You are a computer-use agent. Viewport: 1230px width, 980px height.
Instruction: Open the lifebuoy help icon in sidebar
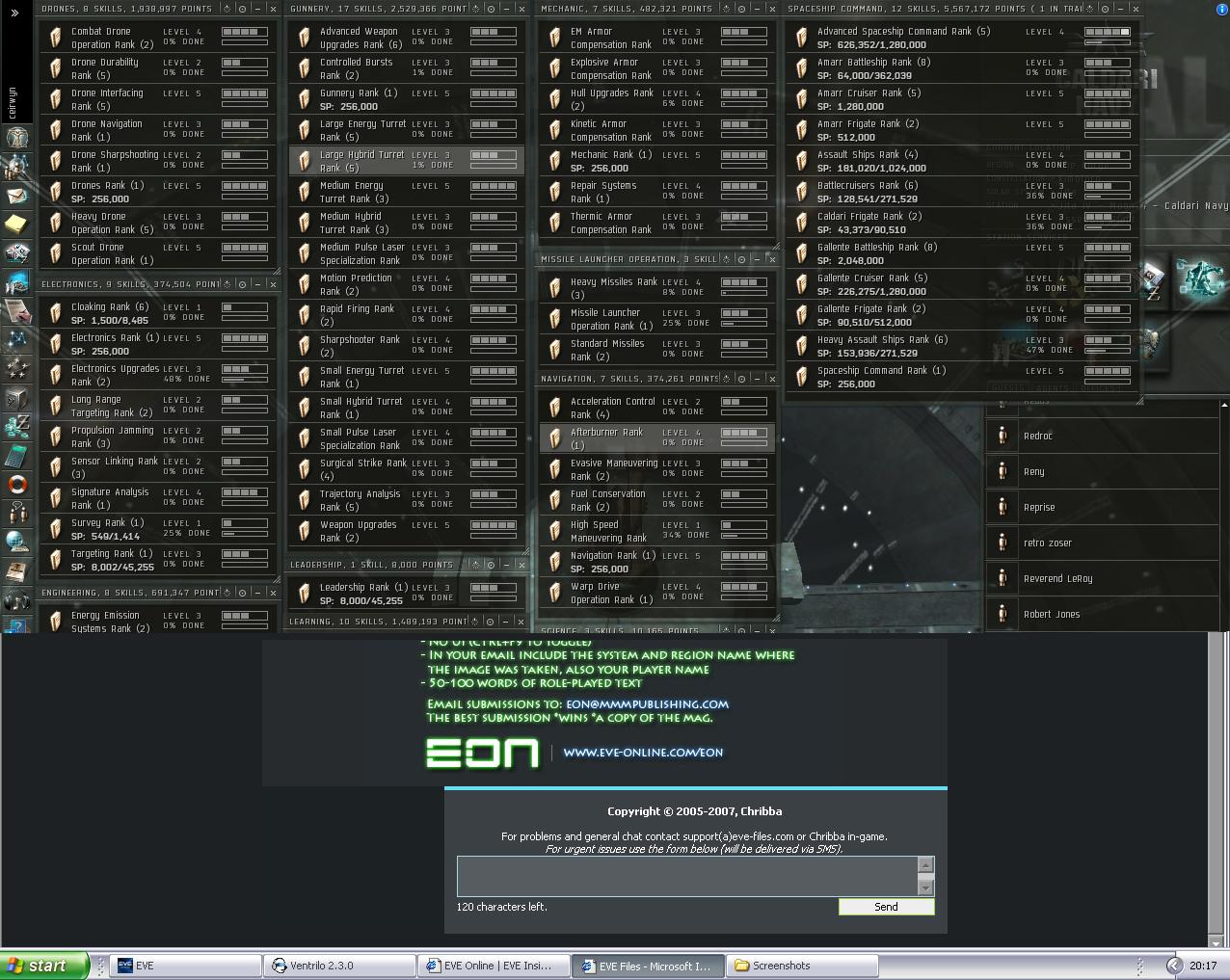pos(17,484)
